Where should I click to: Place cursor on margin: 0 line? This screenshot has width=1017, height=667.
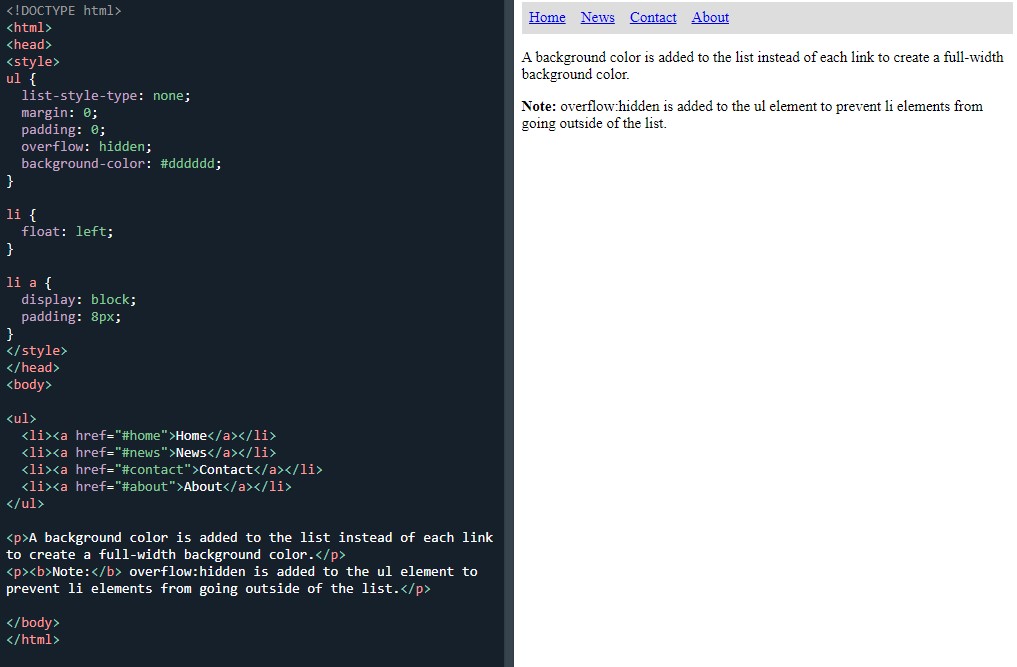pos(59,112)
